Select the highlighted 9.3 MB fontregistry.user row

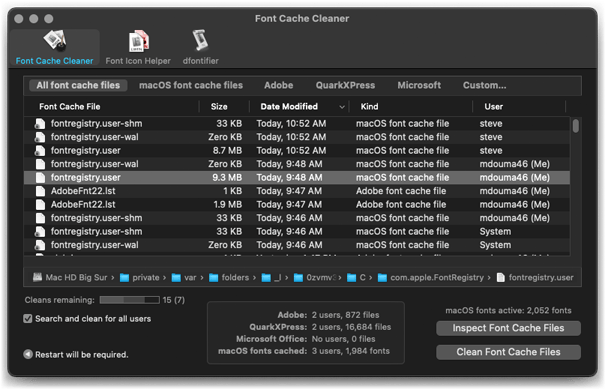coord(297,178)
